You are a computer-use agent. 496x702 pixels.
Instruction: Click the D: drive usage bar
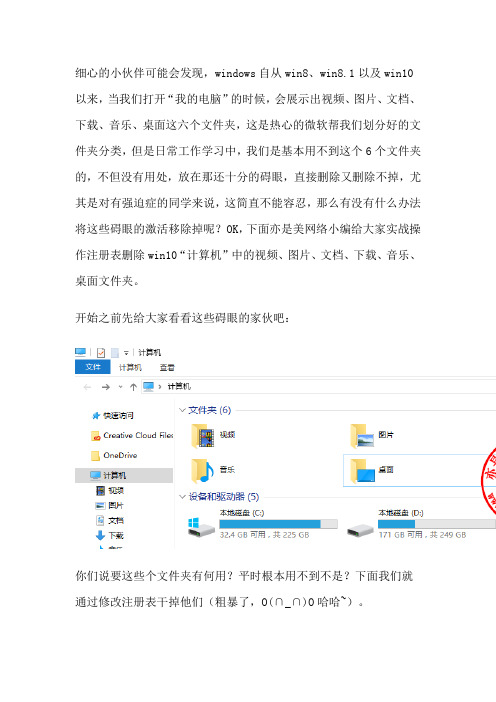pos(436,524)
